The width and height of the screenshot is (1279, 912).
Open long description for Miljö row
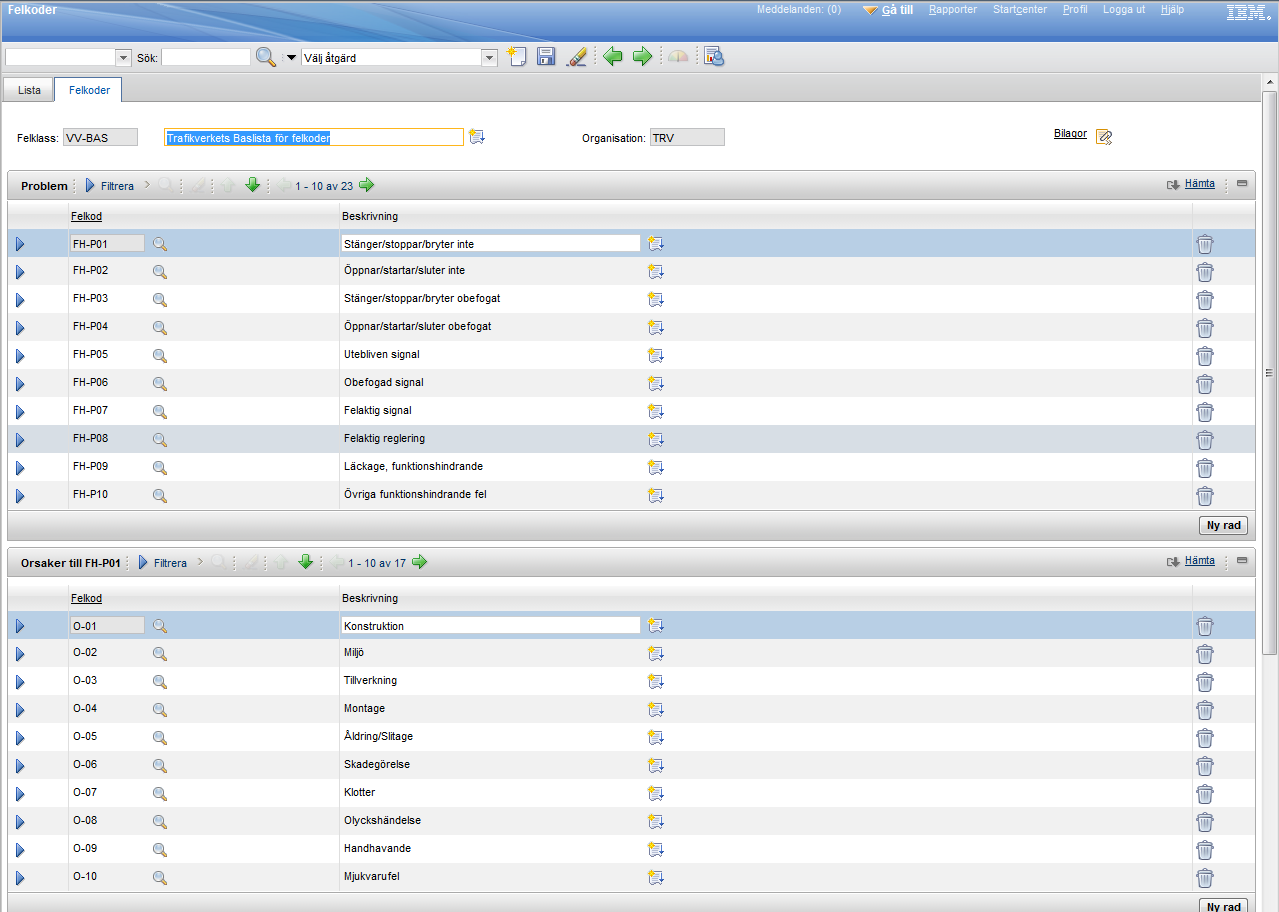pyautogui.click(x=656, y=653)
